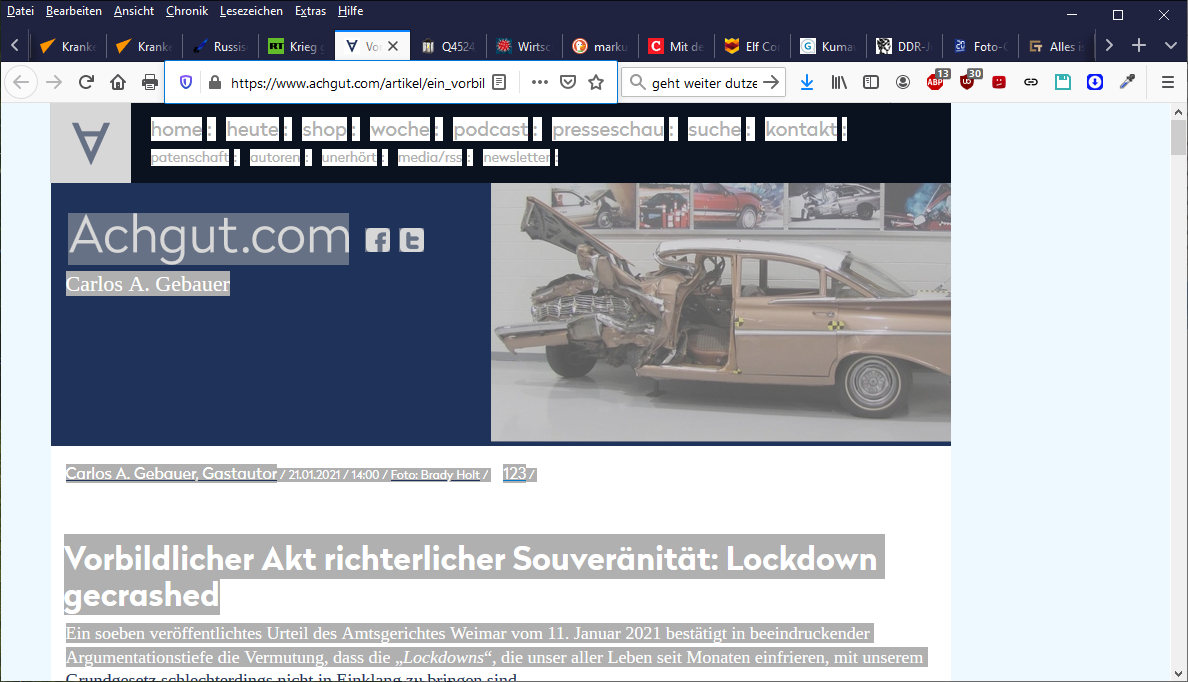Open the newsletter link
The image size is (1188, 682).
(517, 158)
